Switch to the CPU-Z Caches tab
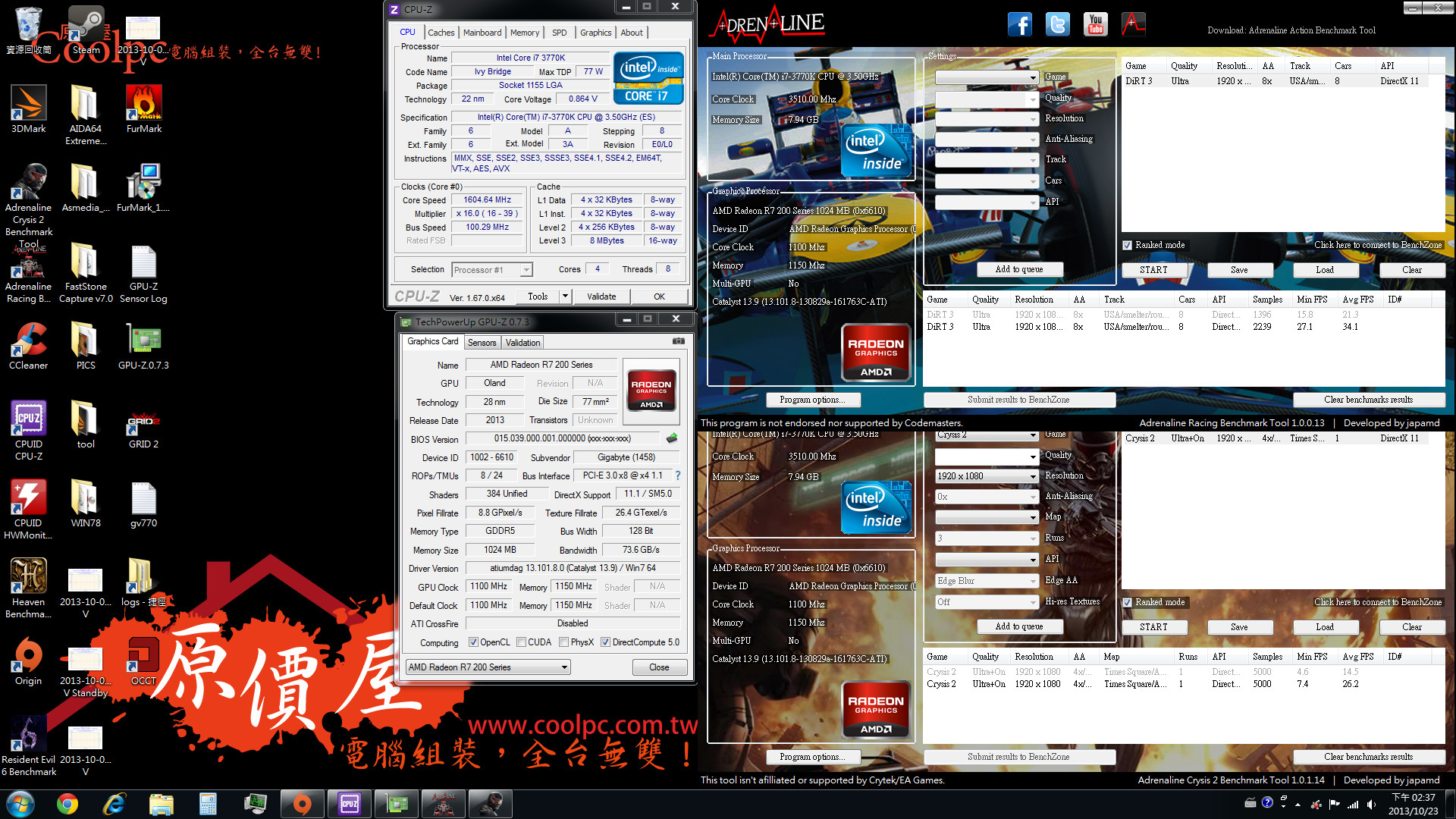Screen dimensions: 1456x819 (x=441, y=33)
